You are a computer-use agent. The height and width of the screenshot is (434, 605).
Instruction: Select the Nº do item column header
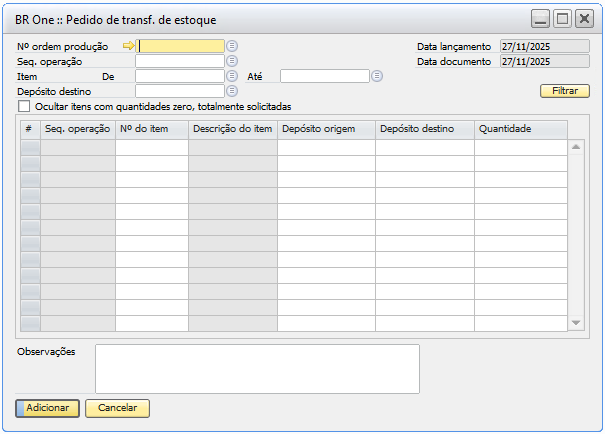[151, 129]
